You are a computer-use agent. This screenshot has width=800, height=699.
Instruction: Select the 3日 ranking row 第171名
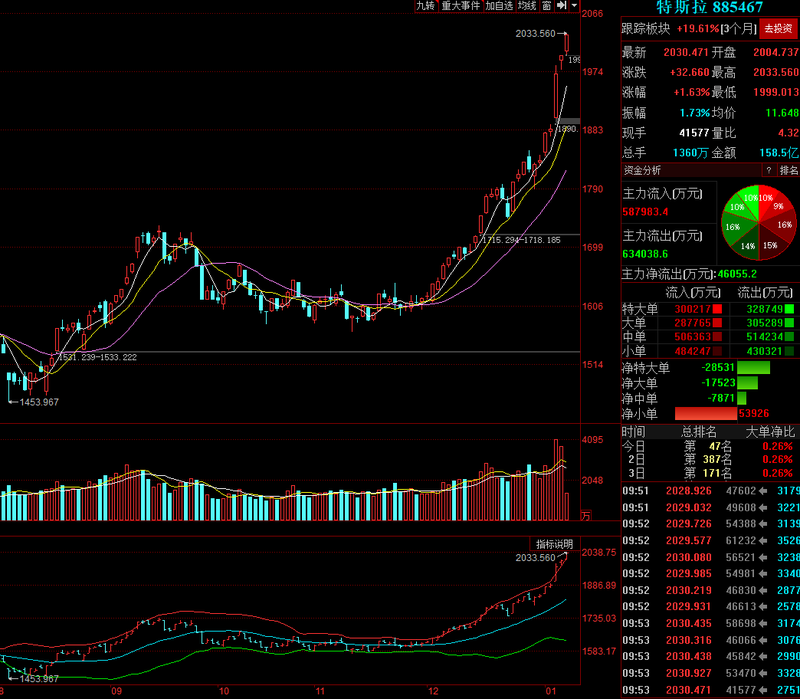tap(710, 473)
